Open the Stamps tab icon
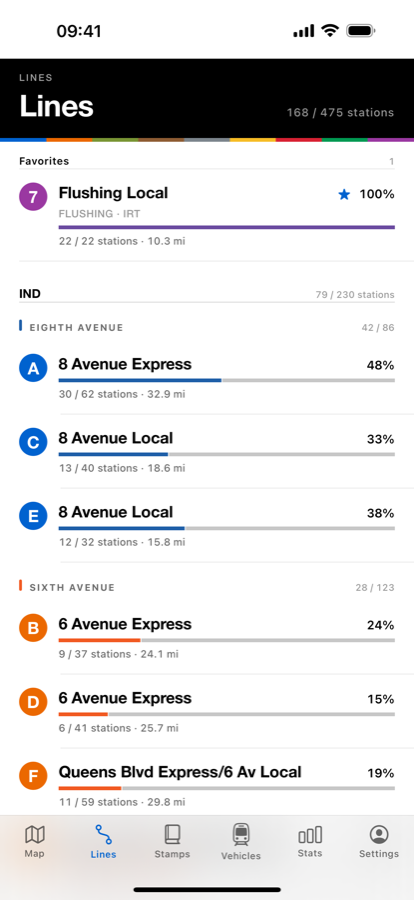Viewport: 414px width, 900px height. tap(172, 834)
